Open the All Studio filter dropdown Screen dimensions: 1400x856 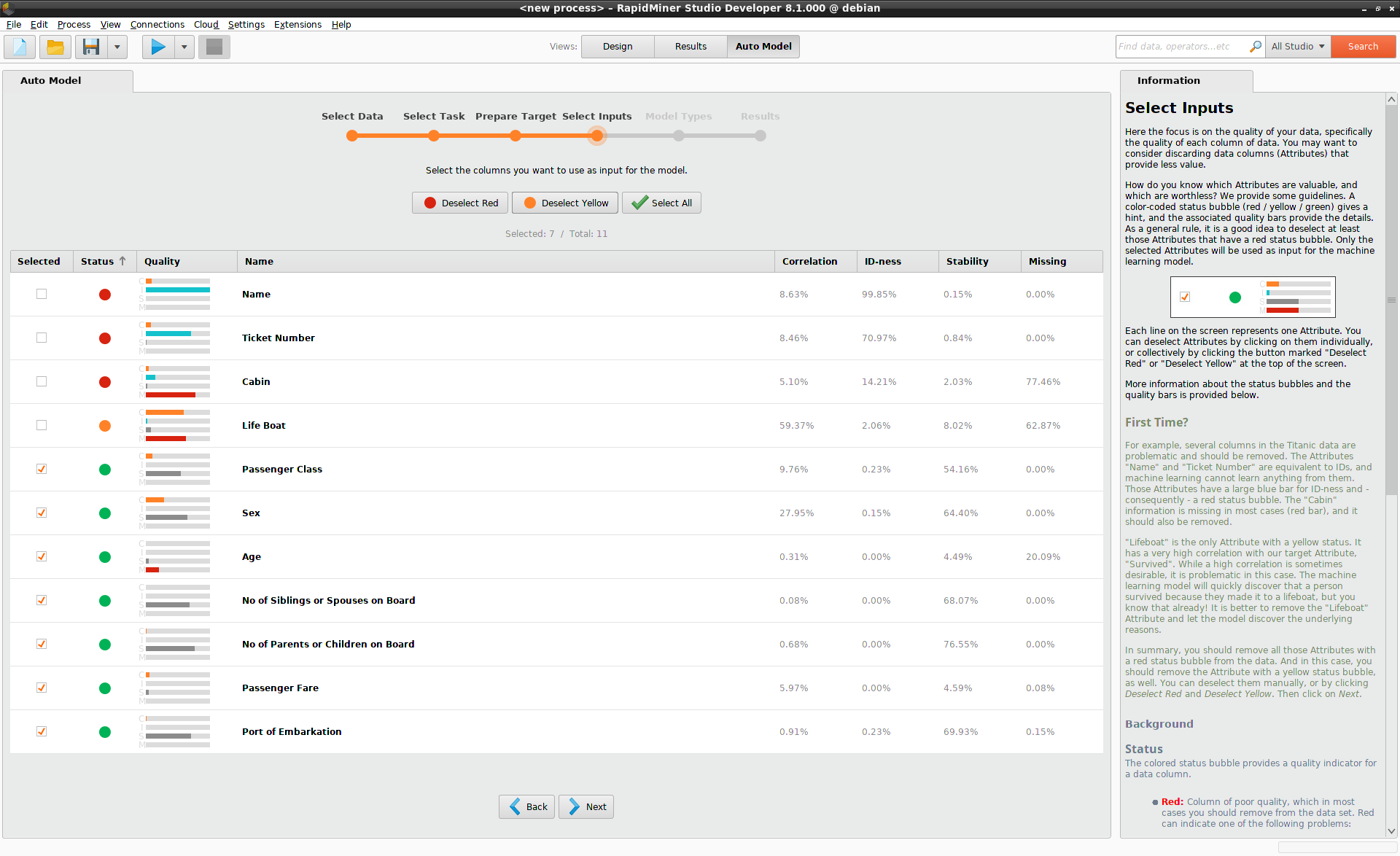1297,46
